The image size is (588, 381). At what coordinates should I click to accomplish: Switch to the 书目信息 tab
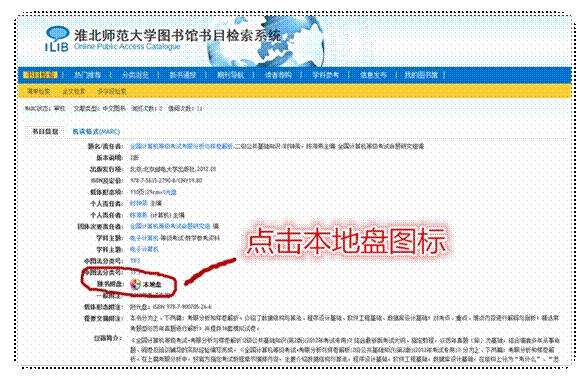coord(45,132)
